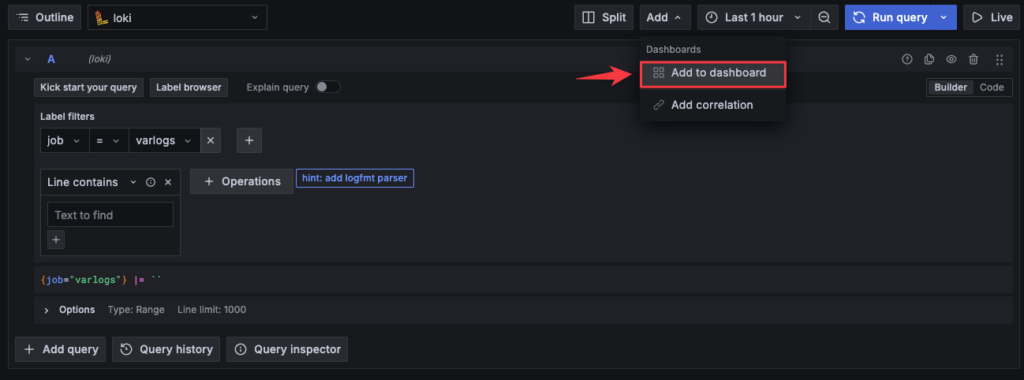Delete query A with trash icon
The image size is (1024, 380).
pos(974,59)
